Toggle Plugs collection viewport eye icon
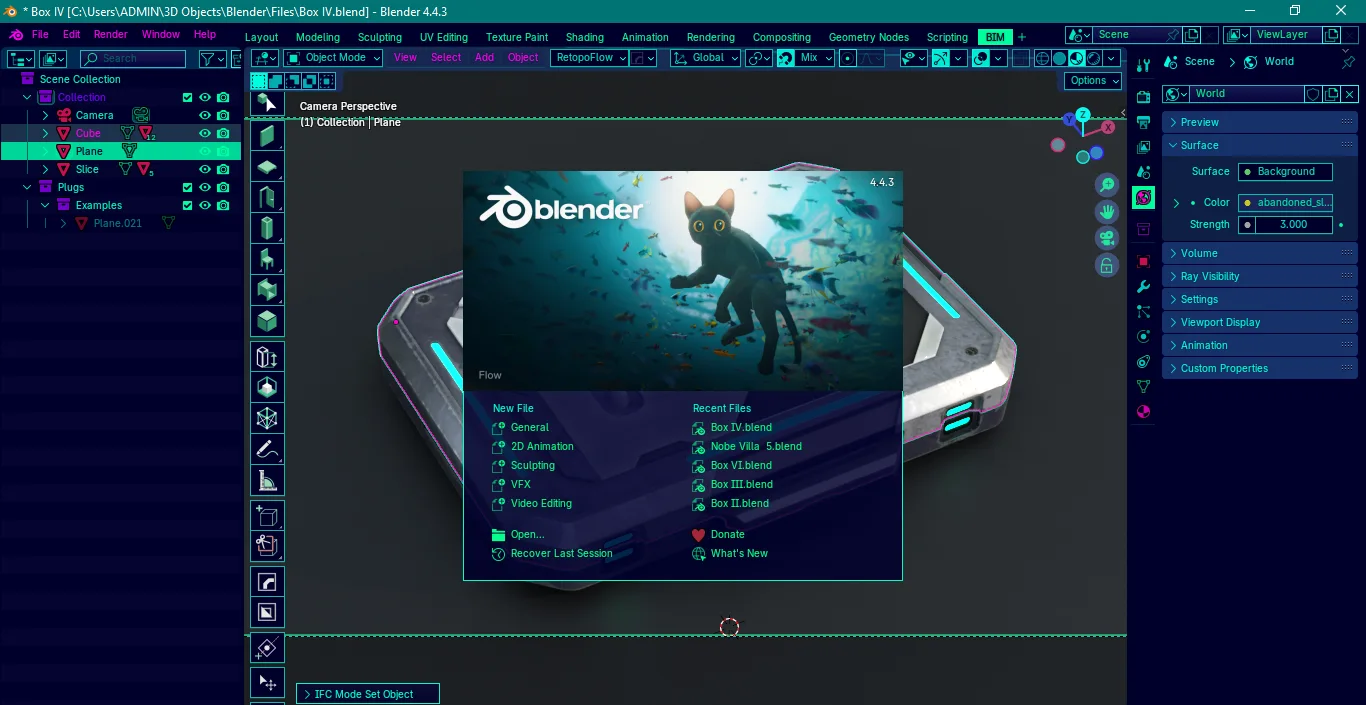 click(205, 188)
